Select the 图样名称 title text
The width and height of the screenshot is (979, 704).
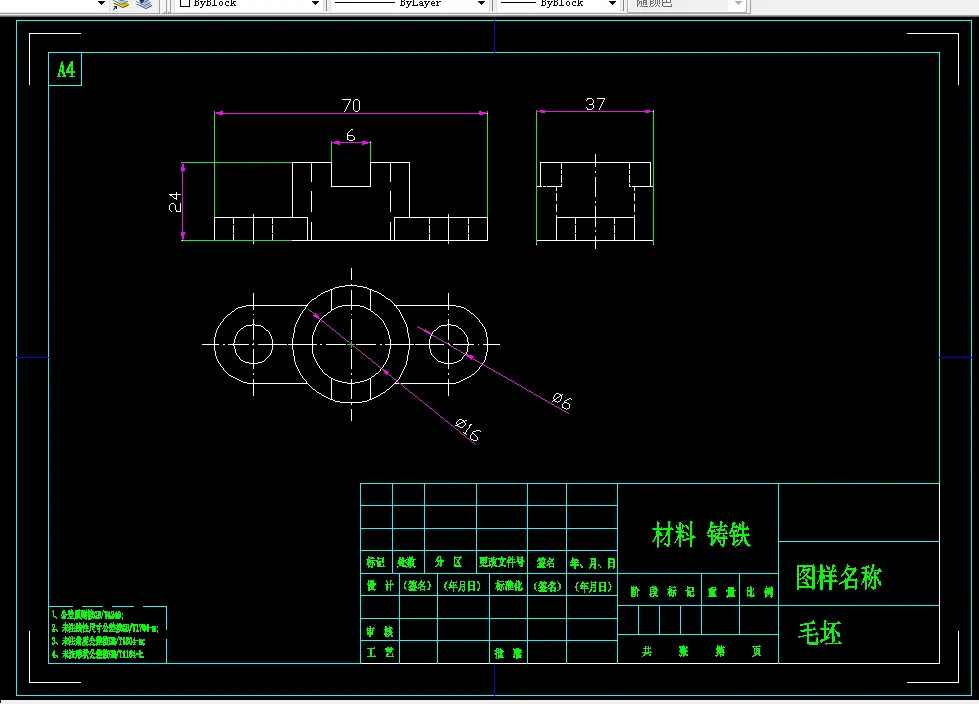[839, 577]
